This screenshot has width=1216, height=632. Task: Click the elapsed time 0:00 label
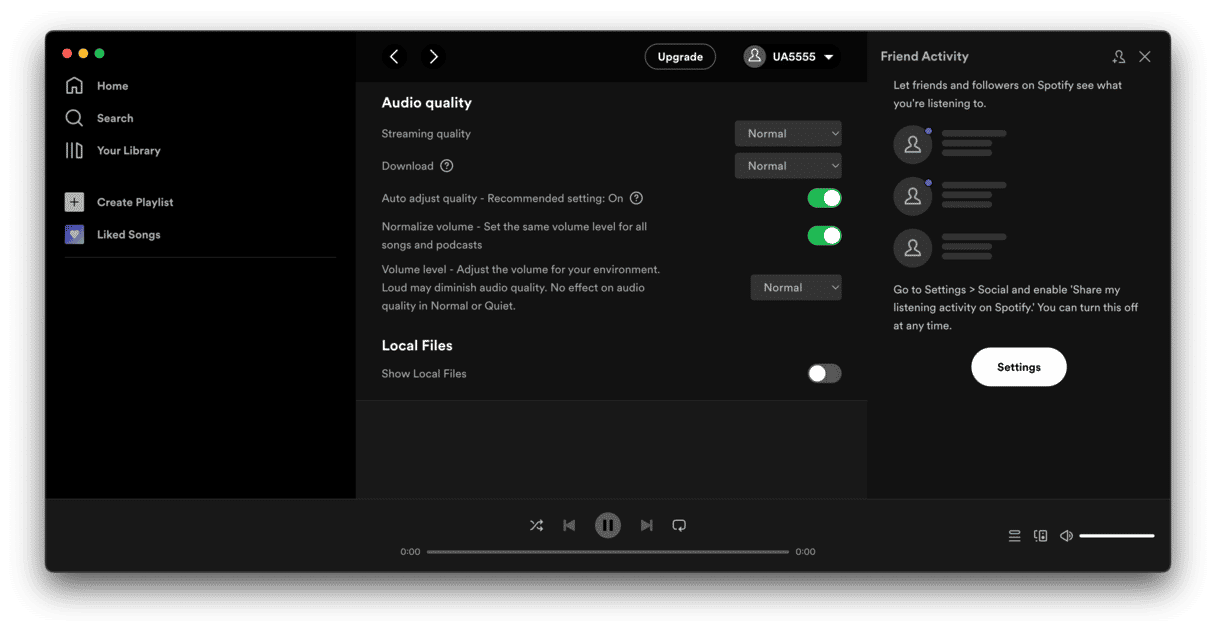(x=410, y=552)
